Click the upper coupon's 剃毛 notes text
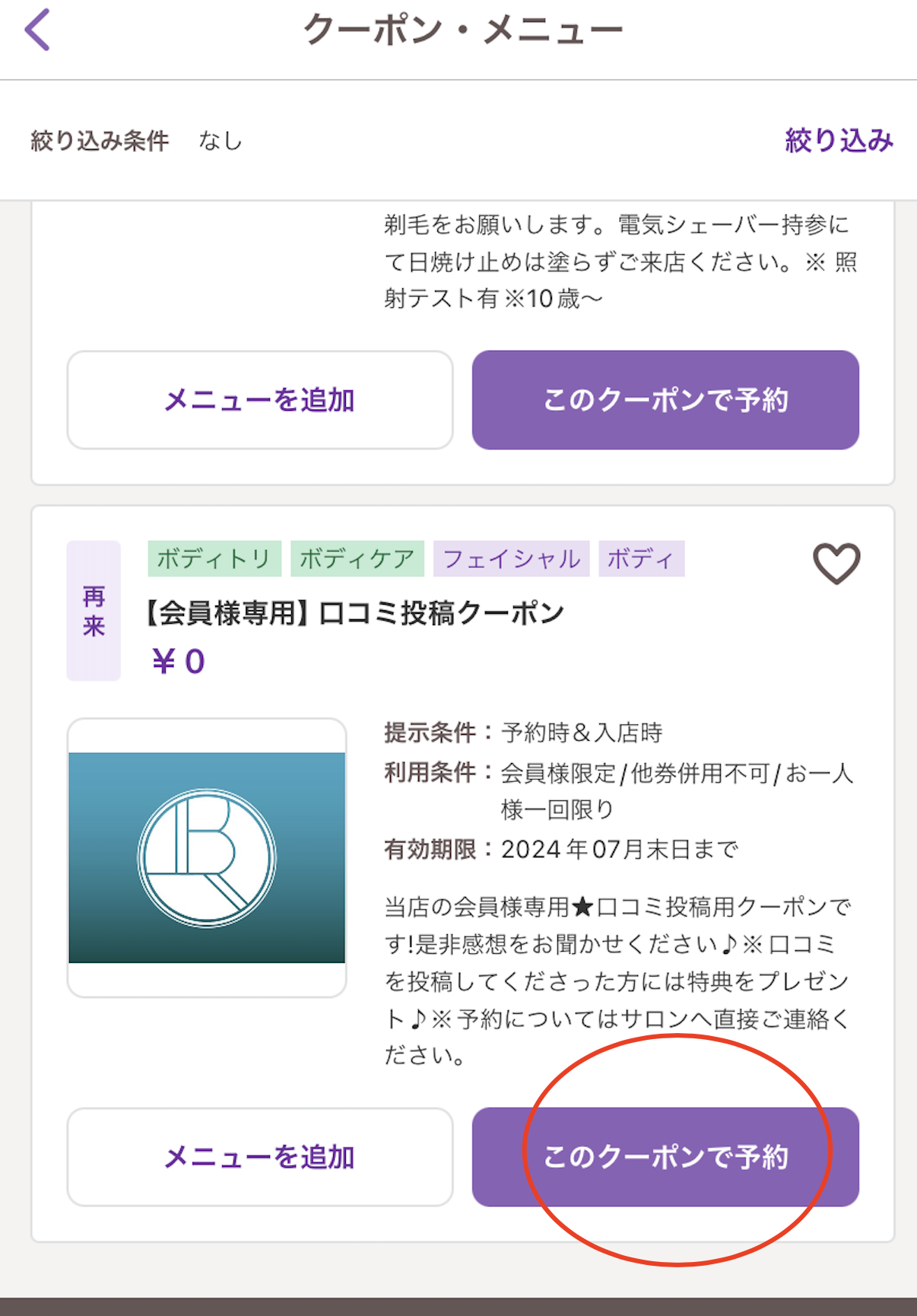The height and width of the screenshot is (1316, 917). click(620, 261)
